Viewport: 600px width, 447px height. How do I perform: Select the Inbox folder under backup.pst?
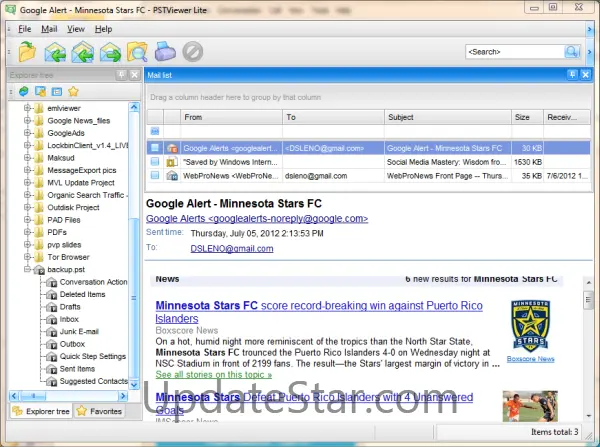coord(69,319)
